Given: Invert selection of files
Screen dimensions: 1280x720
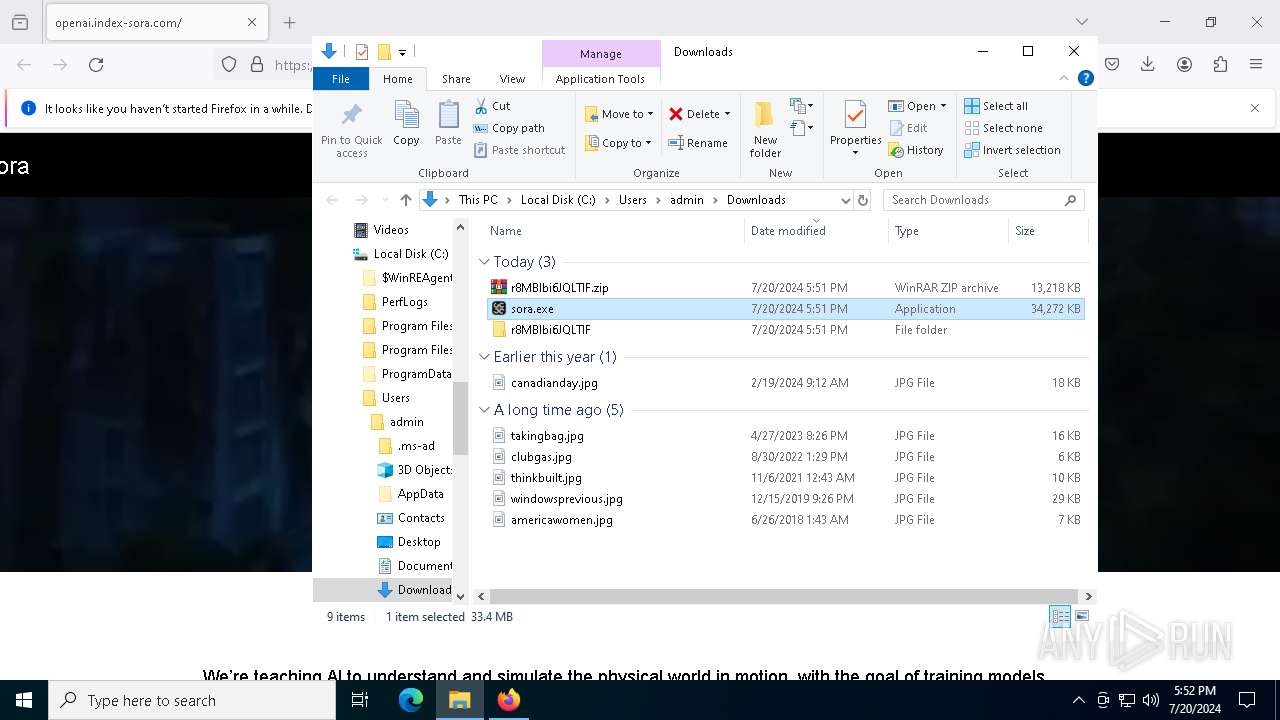Looking at the screenshot, I should (x=1012, y=150).
